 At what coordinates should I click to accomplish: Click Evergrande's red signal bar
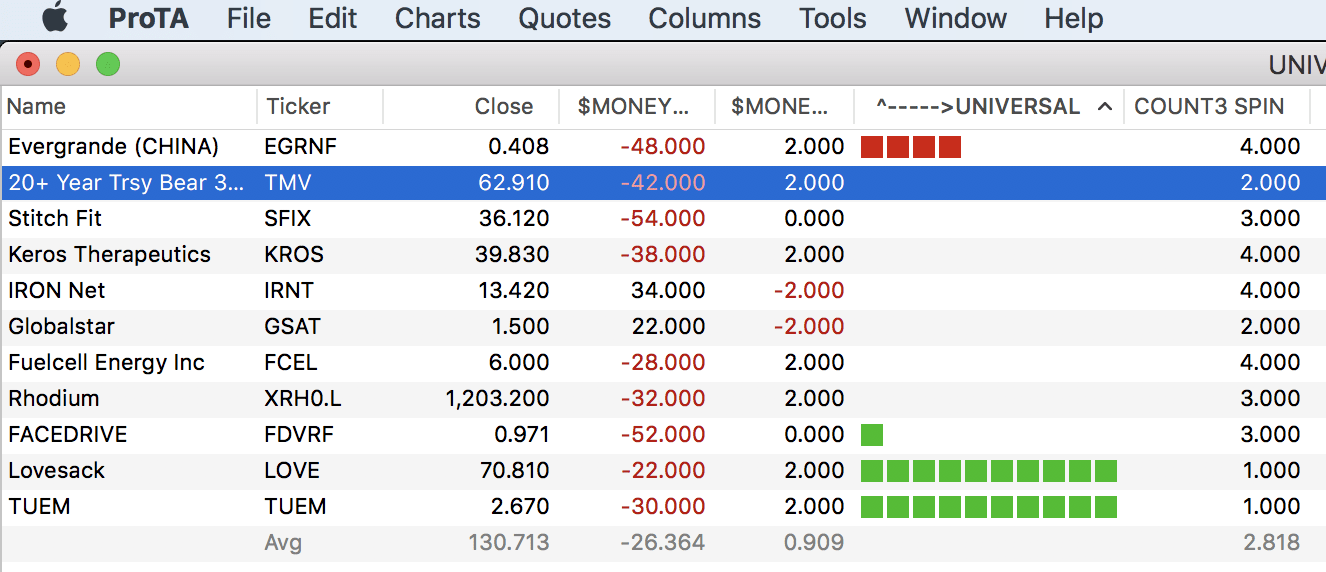[911, 147]
